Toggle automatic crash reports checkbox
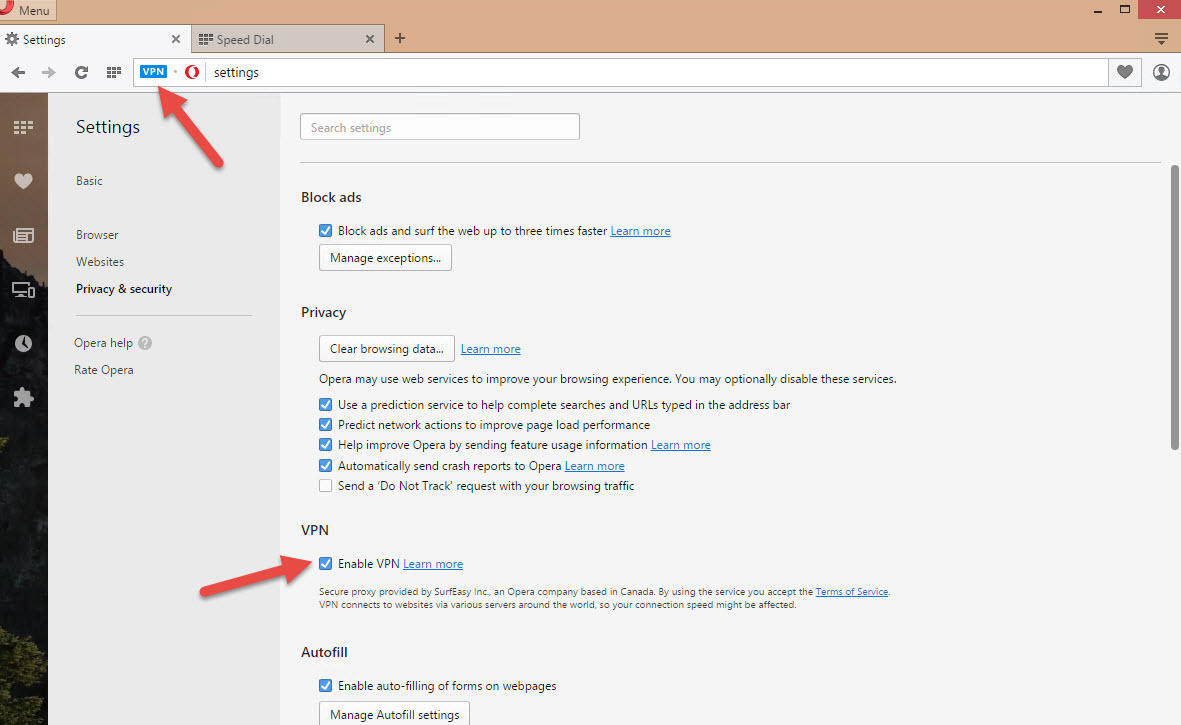 click(325, 465)
